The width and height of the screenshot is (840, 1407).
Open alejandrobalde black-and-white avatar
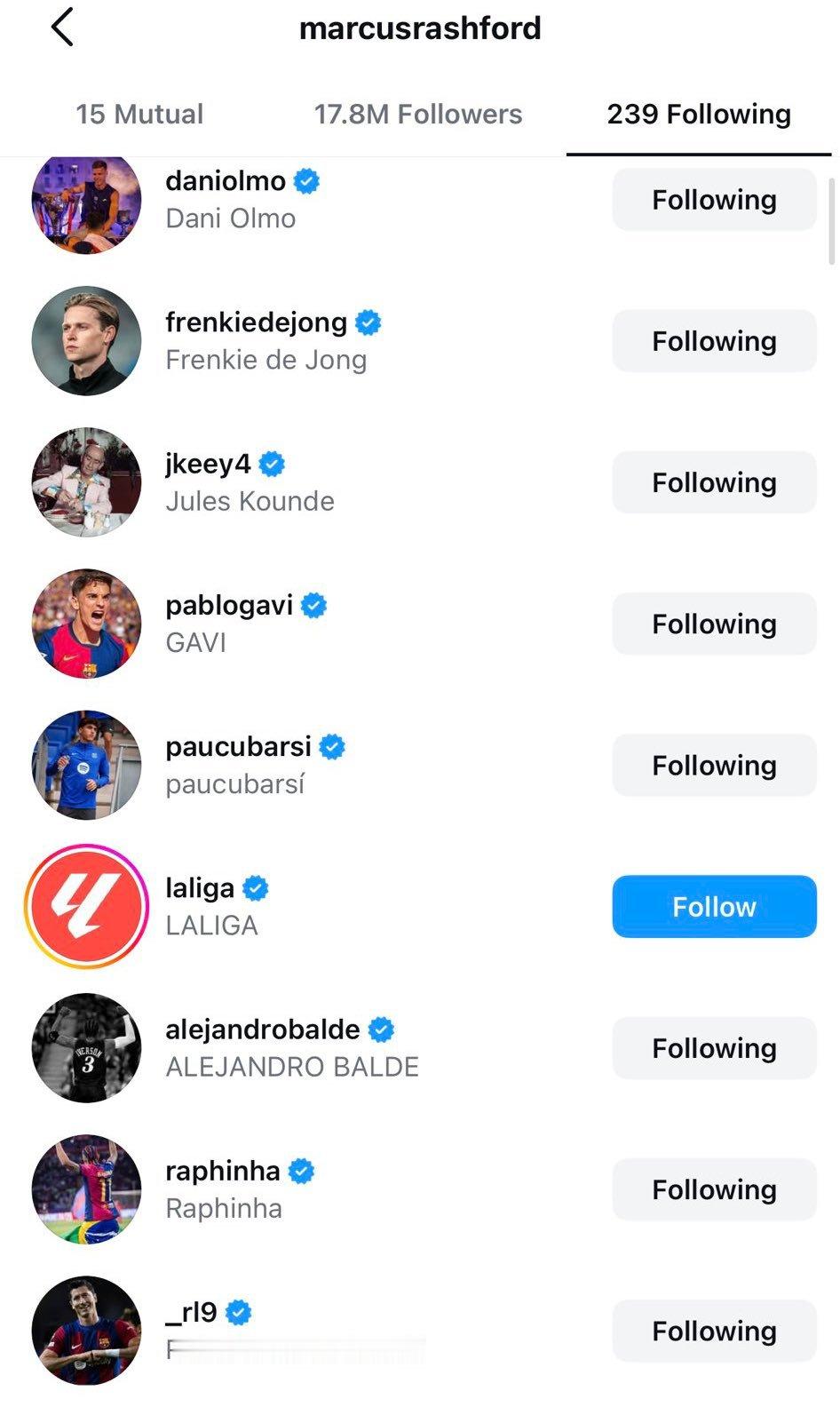click(x=86, y=1047)
